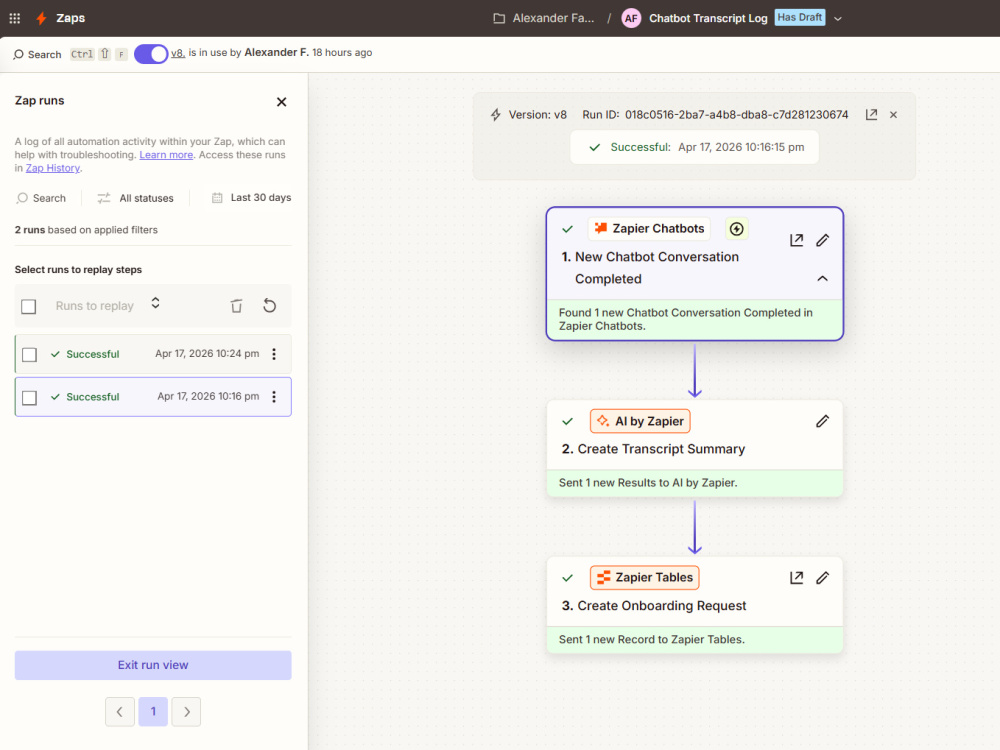Open the v8 version link
This screenshot has width=1000, height=750.
(x=177, y=53)
